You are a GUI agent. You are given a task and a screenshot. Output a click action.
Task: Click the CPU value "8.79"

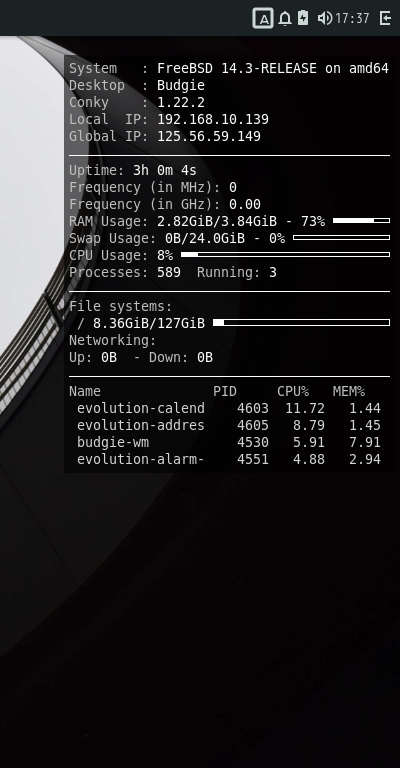pos(308,425)
